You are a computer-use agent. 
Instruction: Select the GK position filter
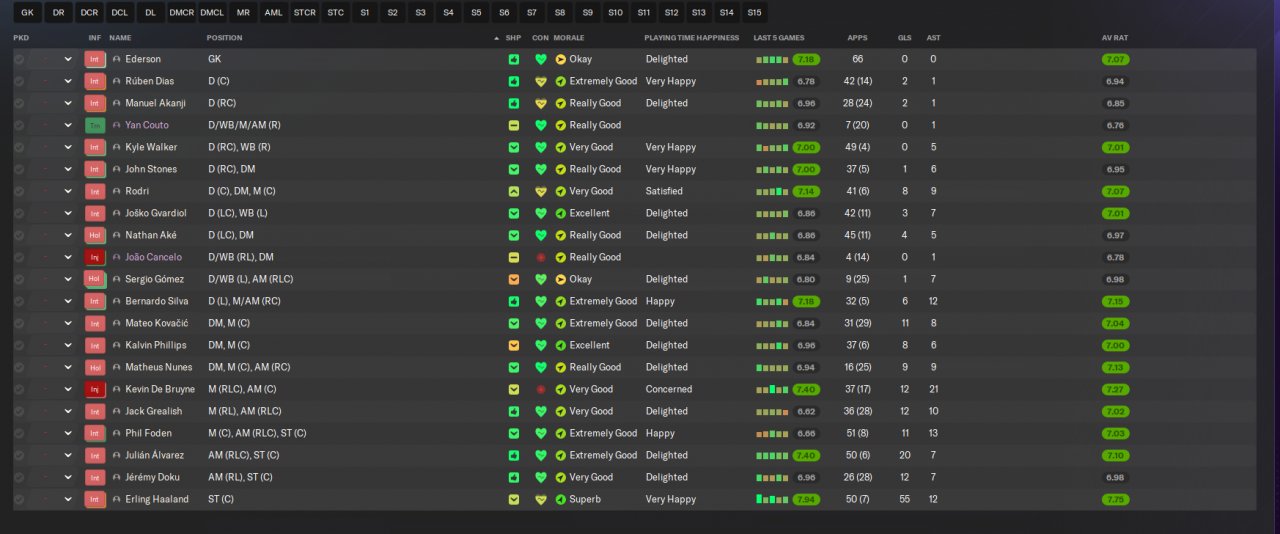27,13
